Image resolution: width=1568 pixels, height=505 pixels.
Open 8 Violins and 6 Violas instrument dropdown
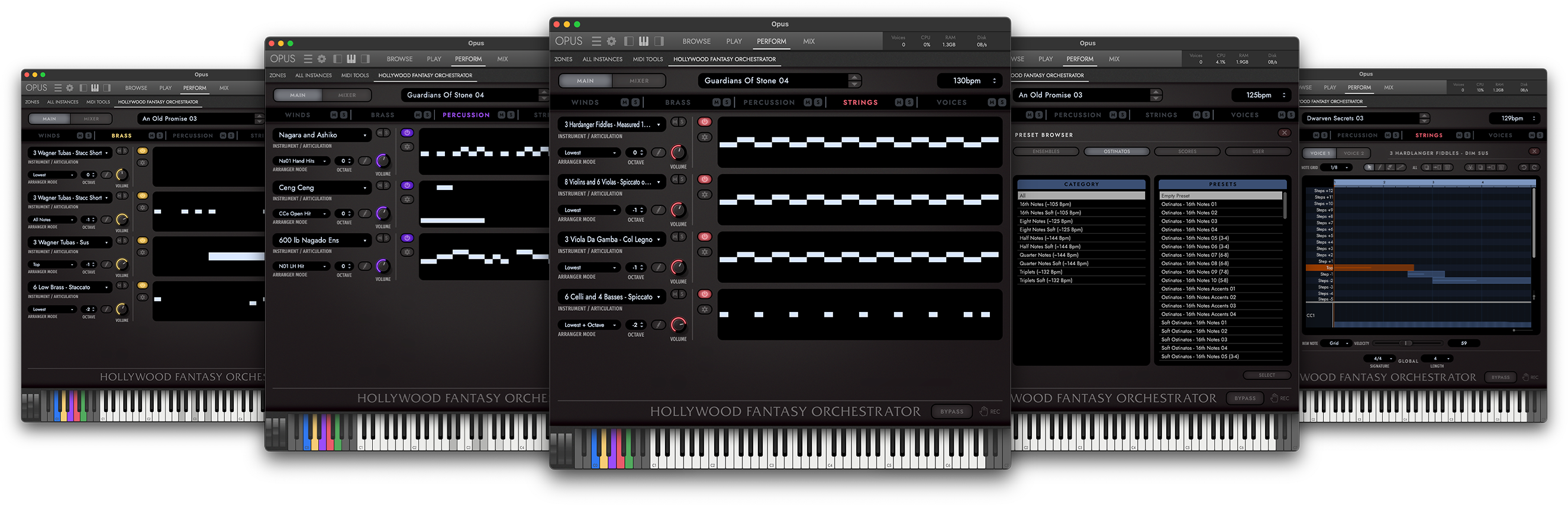click(612, 182)
